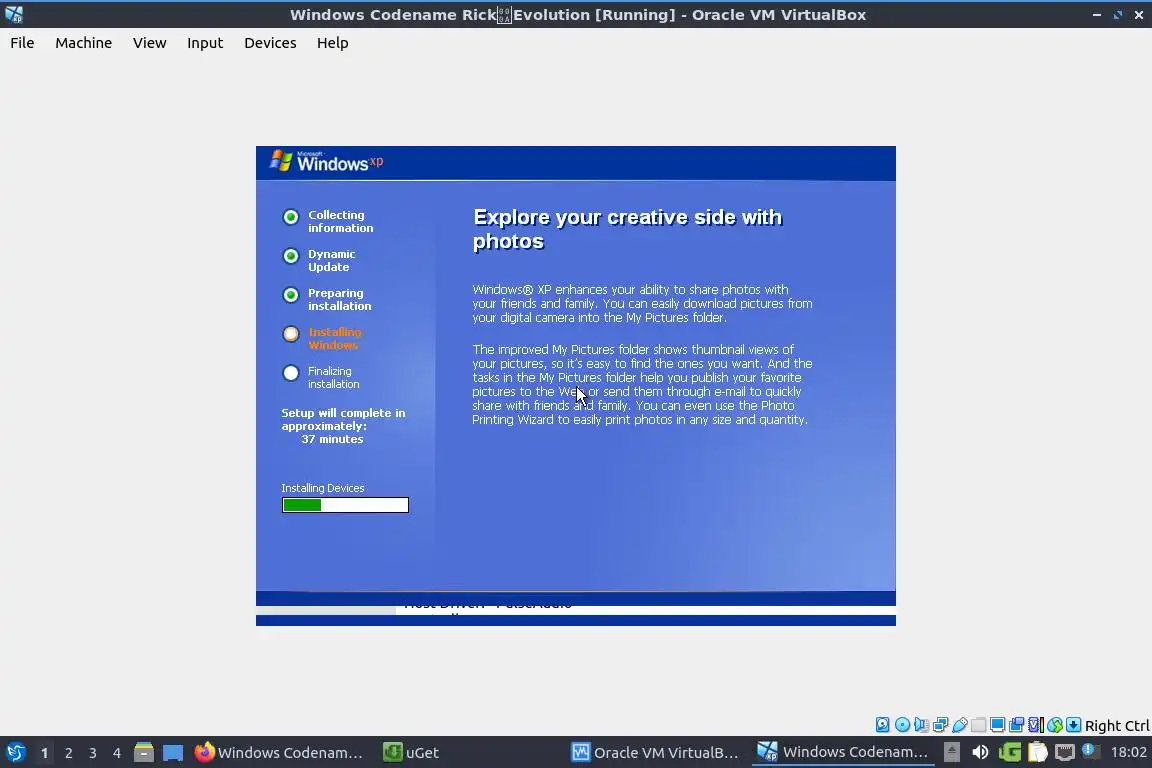Click the network adapters status icon
This screenshot has height=768, width=1152.
(x=940, y=725)
